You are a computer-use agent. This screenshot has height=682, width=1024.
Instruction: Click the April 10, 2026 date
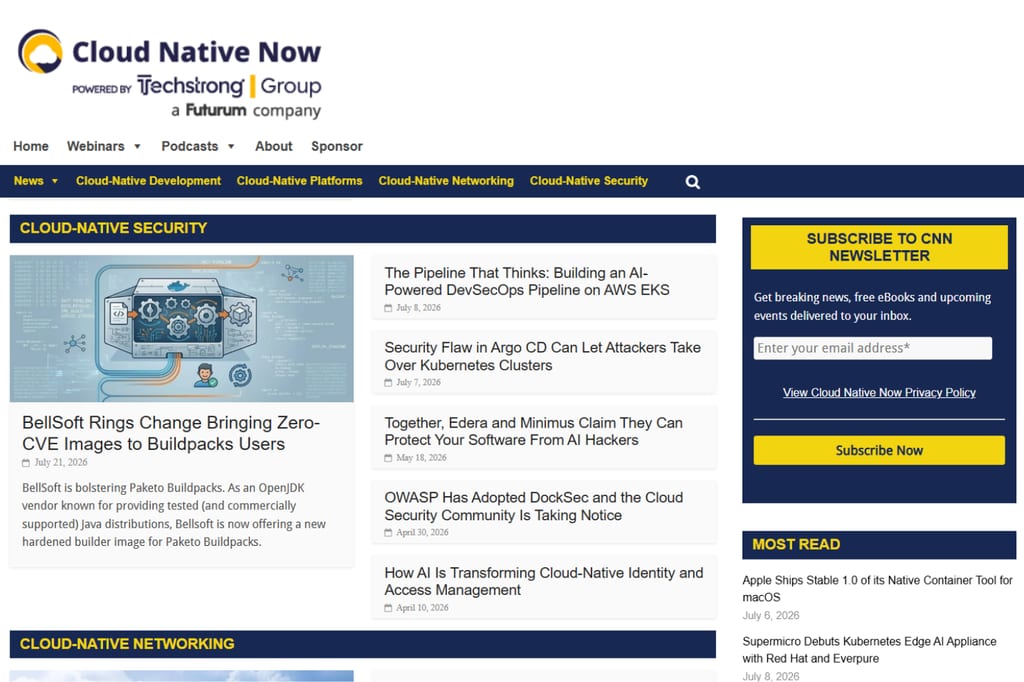pyautogui.click(x=422, y=608)
